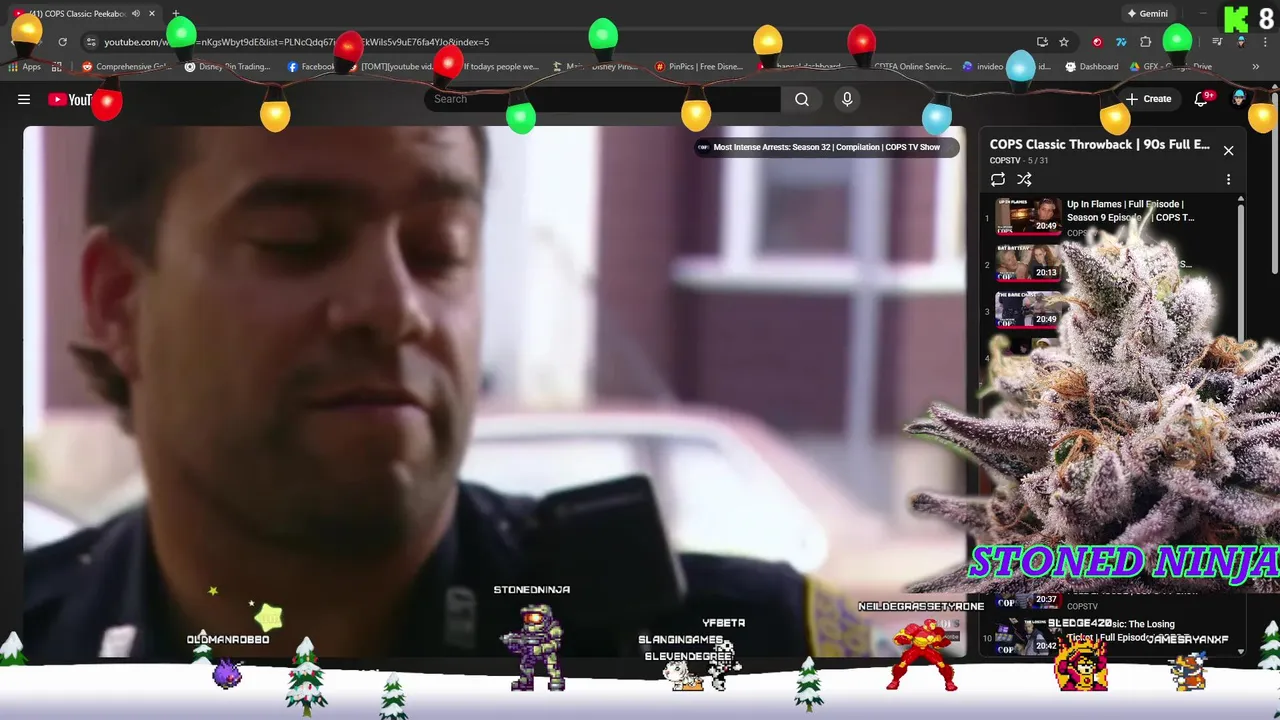Open Up In Flames Full Episode playlist item
Viewport: 1280px width, 720px height.
1111,217
